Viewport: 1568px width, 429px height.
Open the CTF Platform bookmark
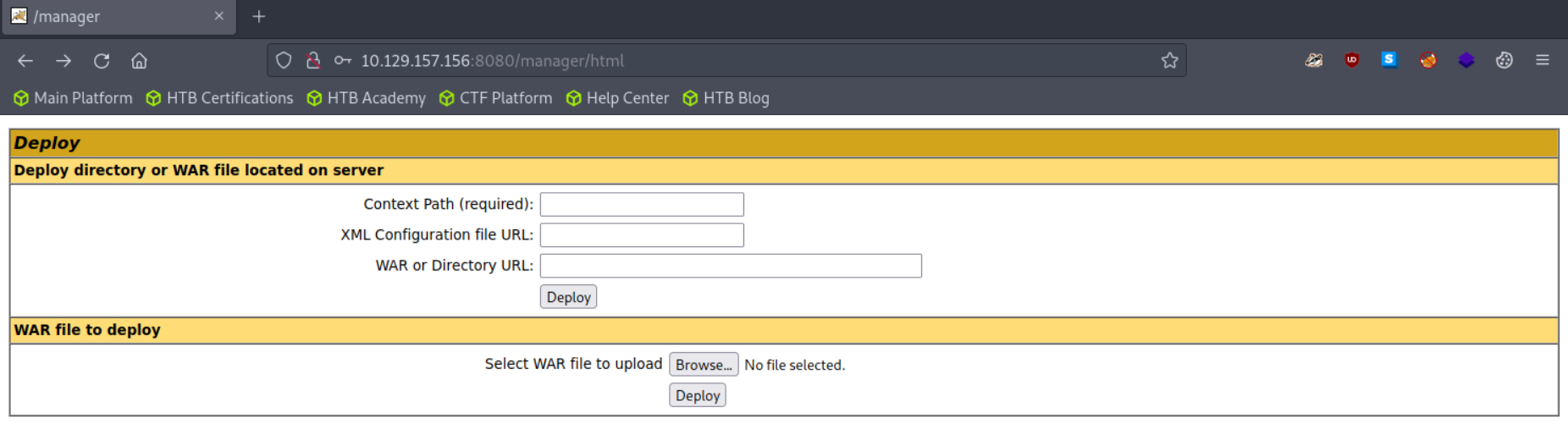495,98
